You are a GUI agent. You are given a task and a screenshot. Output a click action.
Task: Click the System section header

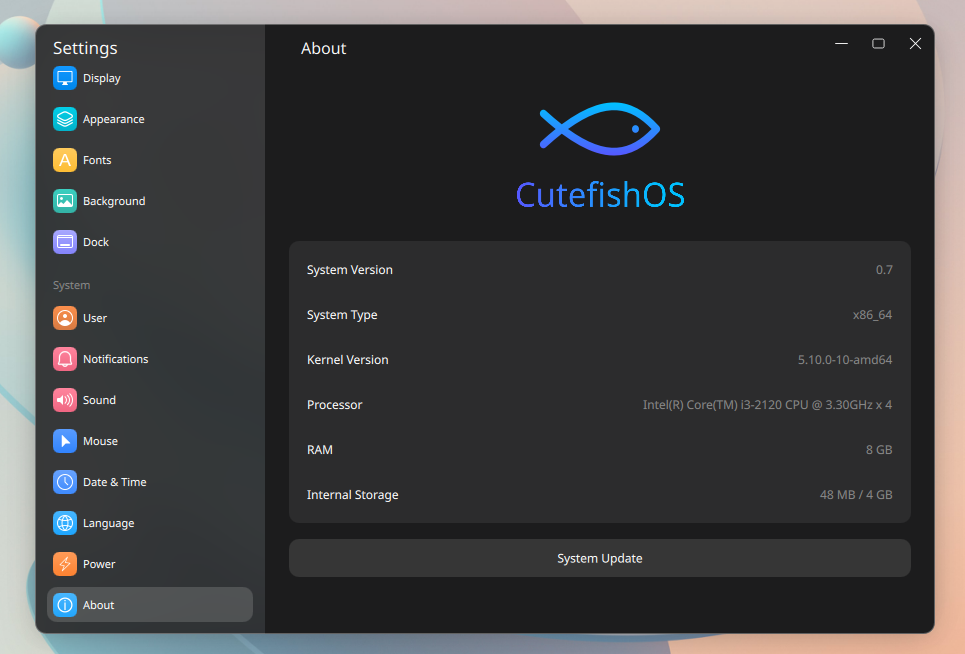[71, 285]
